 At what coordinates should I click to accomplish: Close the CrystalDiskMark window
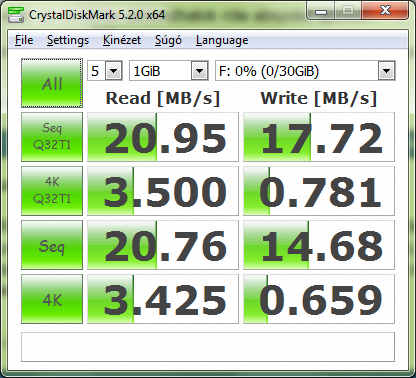point(385,11)
